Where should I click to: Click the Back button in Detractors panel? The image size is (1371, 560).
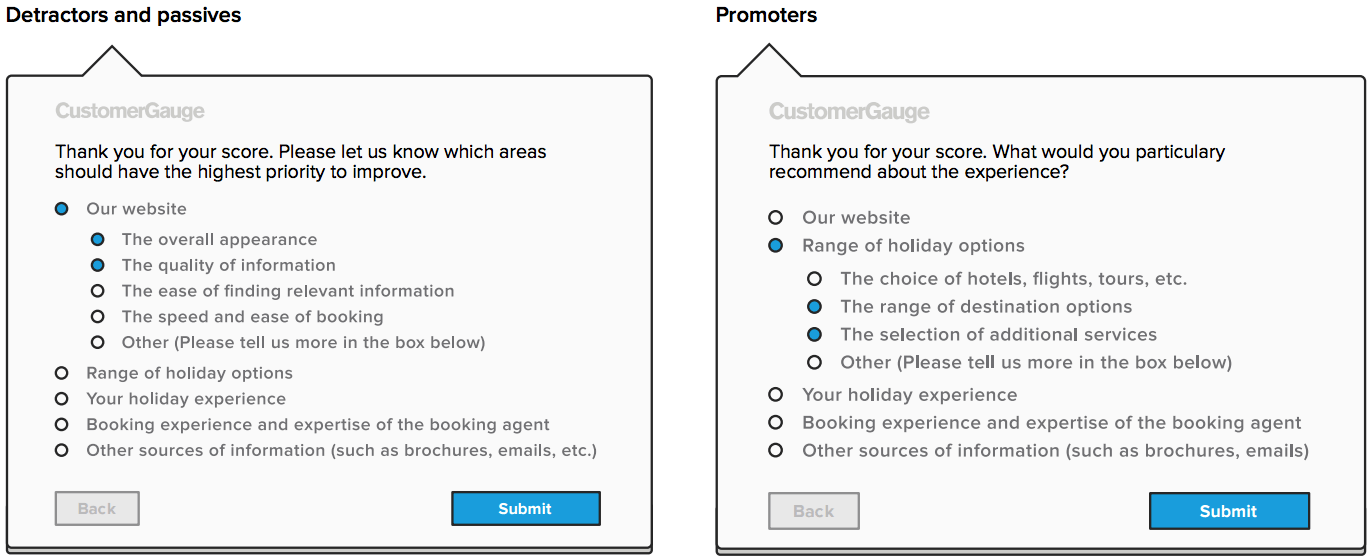[97, 509]
